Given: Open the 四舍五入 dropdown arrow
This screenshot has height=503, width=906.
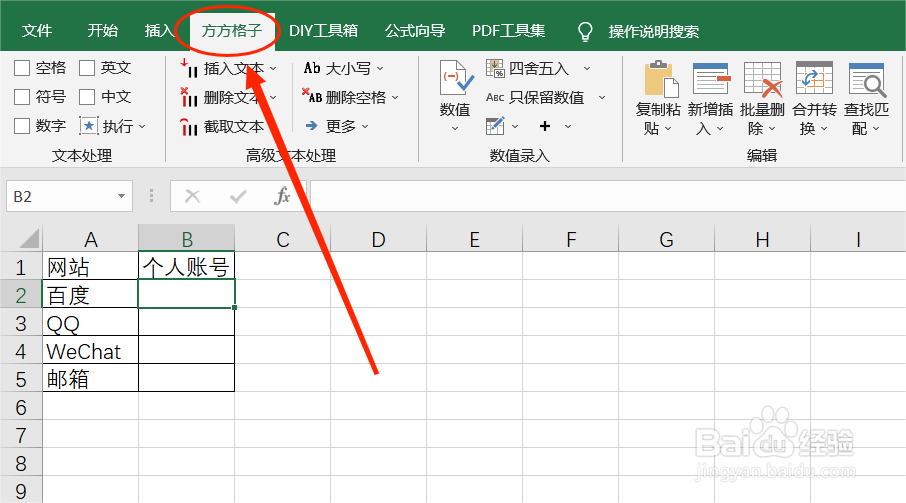Looking at the screenshot, I should pos(586,69).
